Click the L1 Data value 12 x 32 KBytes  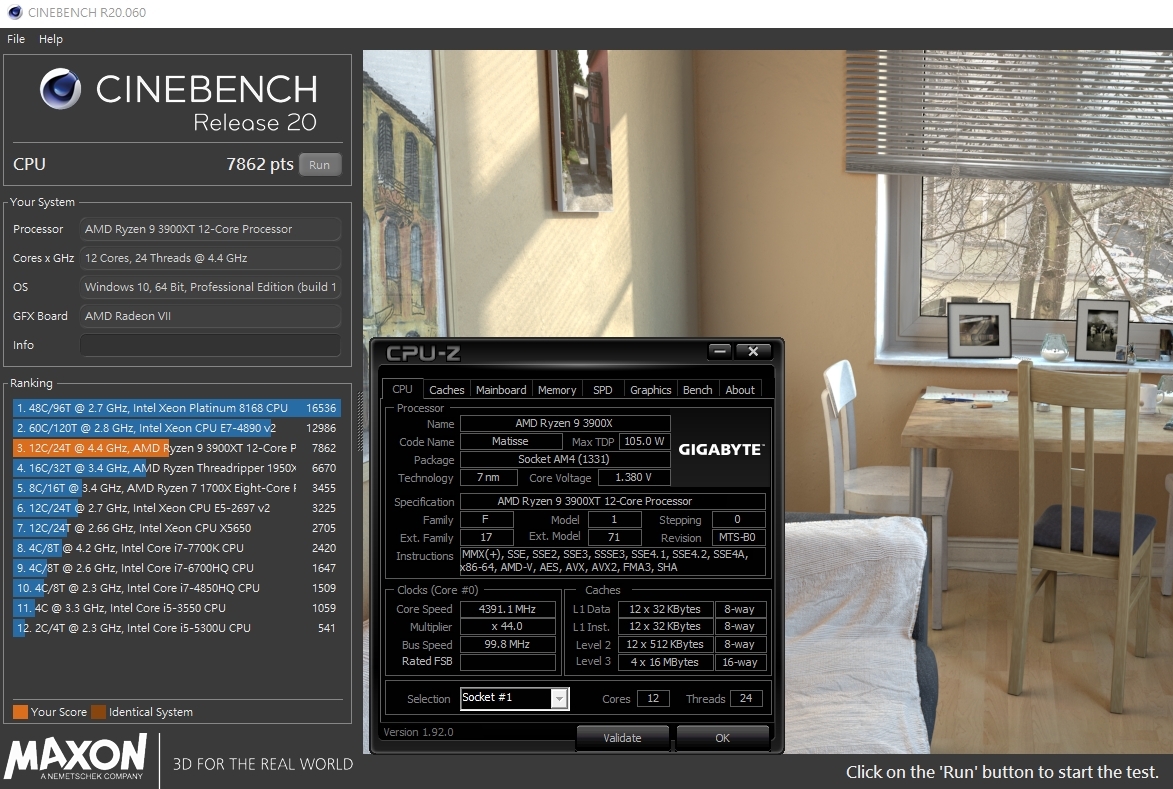pyautogui.click(x=664, y=610)
